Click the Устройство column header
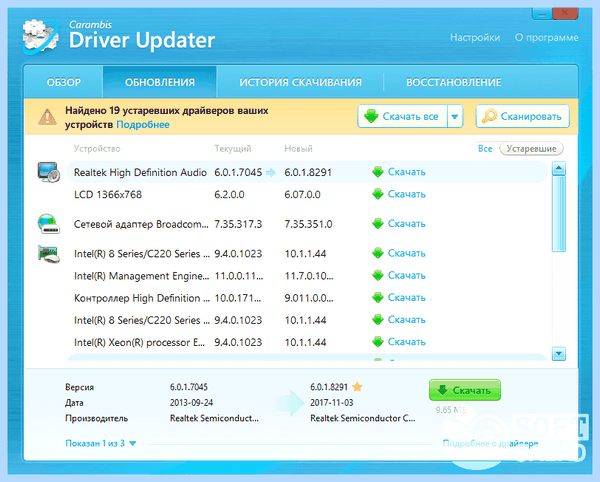The image size is (600, 482). coord(97,149)
